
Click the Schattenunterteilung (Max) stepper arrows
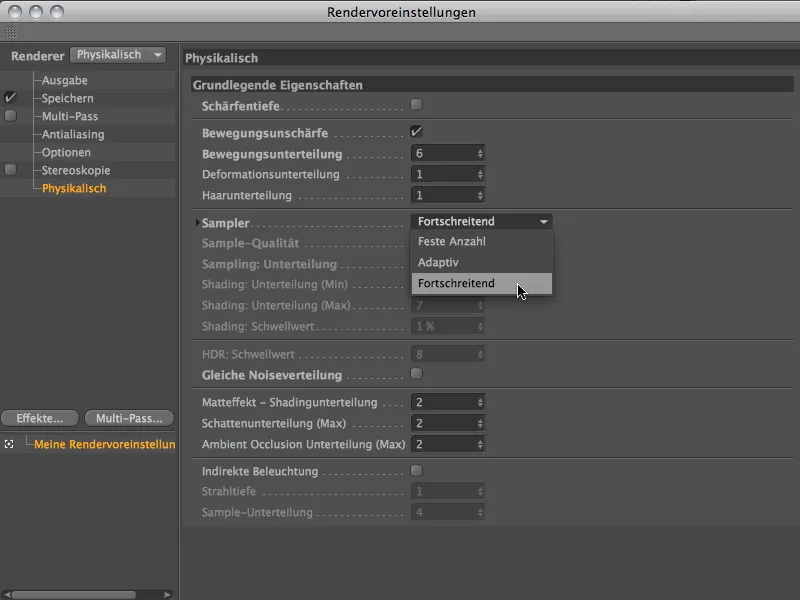tap(480, 423)
